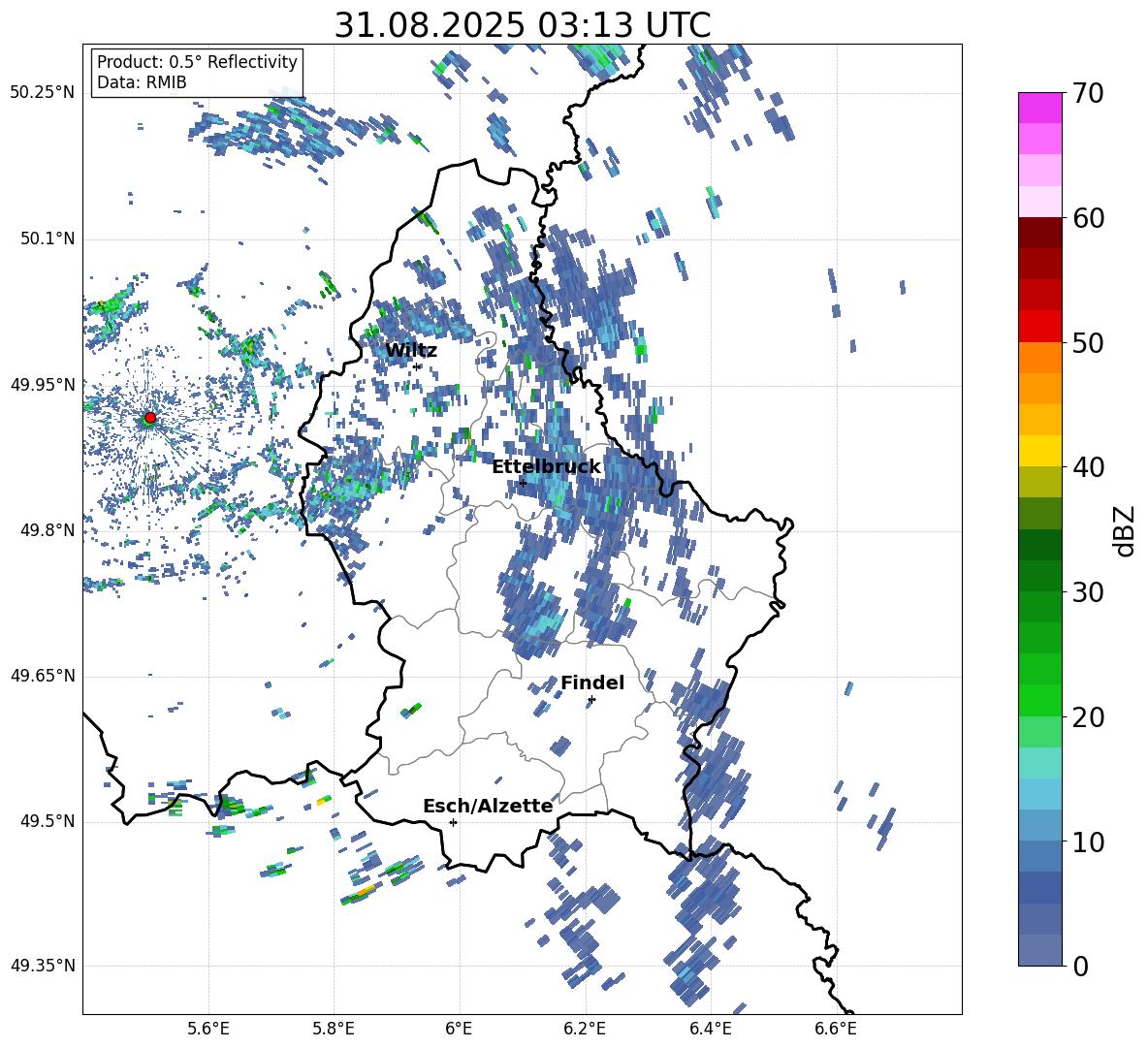Viewport: 1148px width, 1048px height.
Task: Click the 50.25°N latitude label
Action: 43,92
